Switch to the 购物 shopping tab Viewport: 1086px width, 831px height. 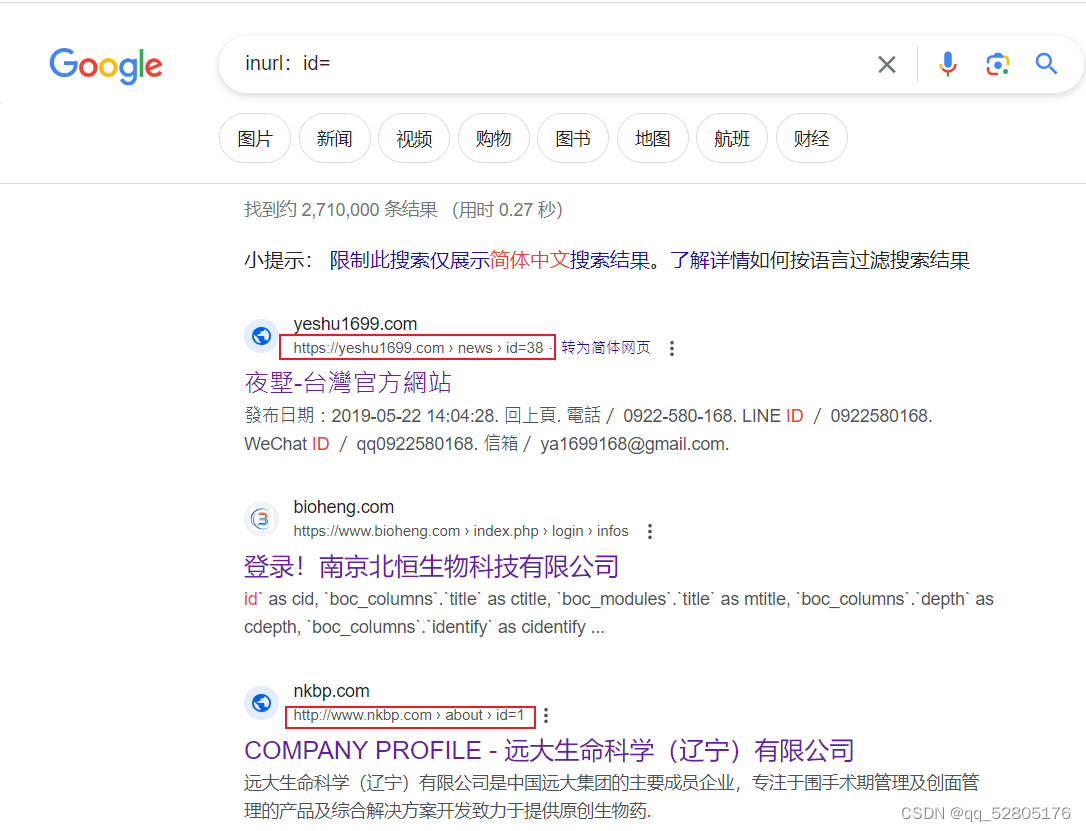pyautogui.click(x=494, y=138)
